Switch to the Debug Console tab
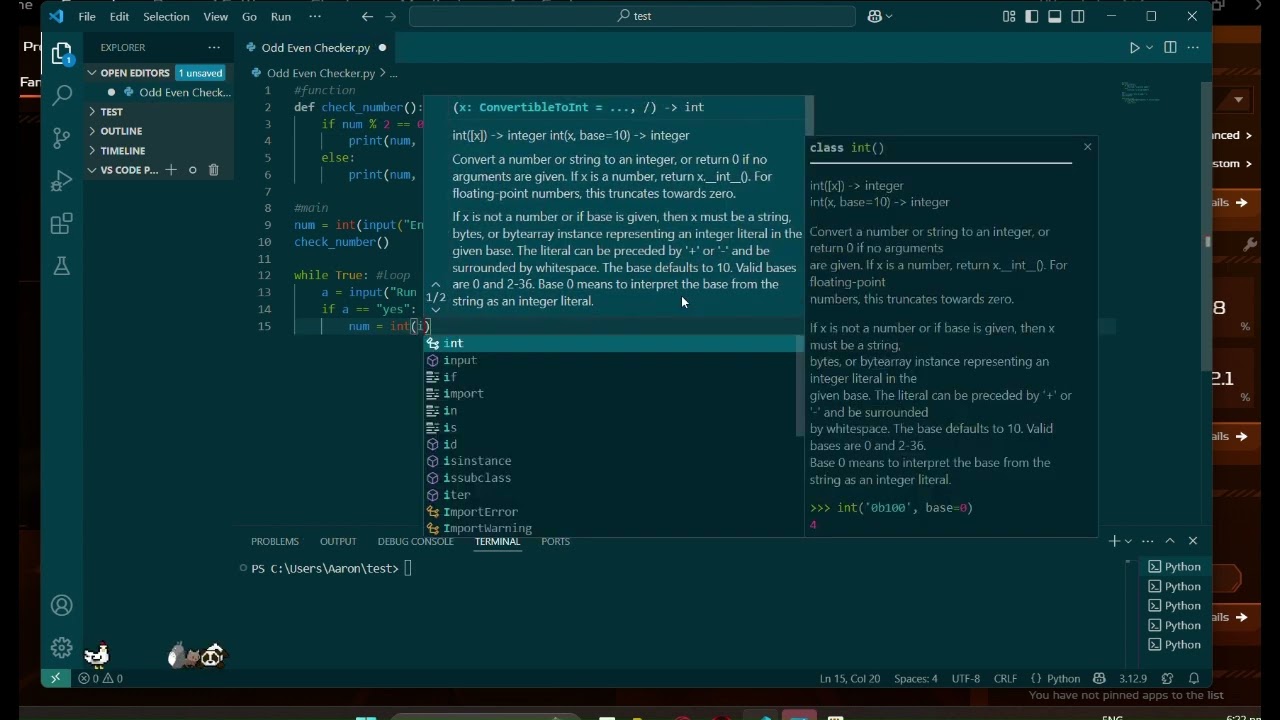This screenshot has width=1280, height=720. tap(415, 541)
